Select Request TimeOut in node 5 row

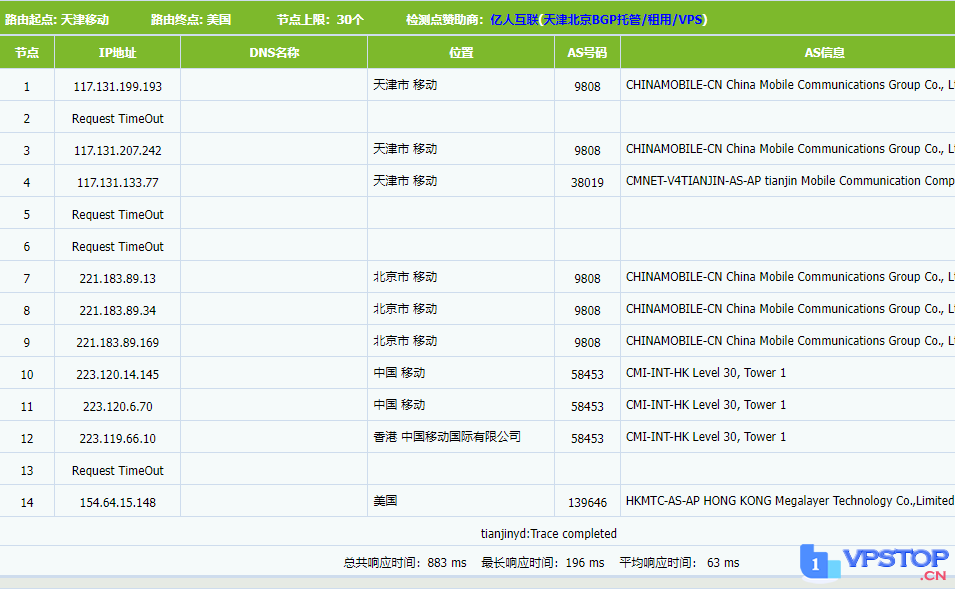click(x=118, y=214)
